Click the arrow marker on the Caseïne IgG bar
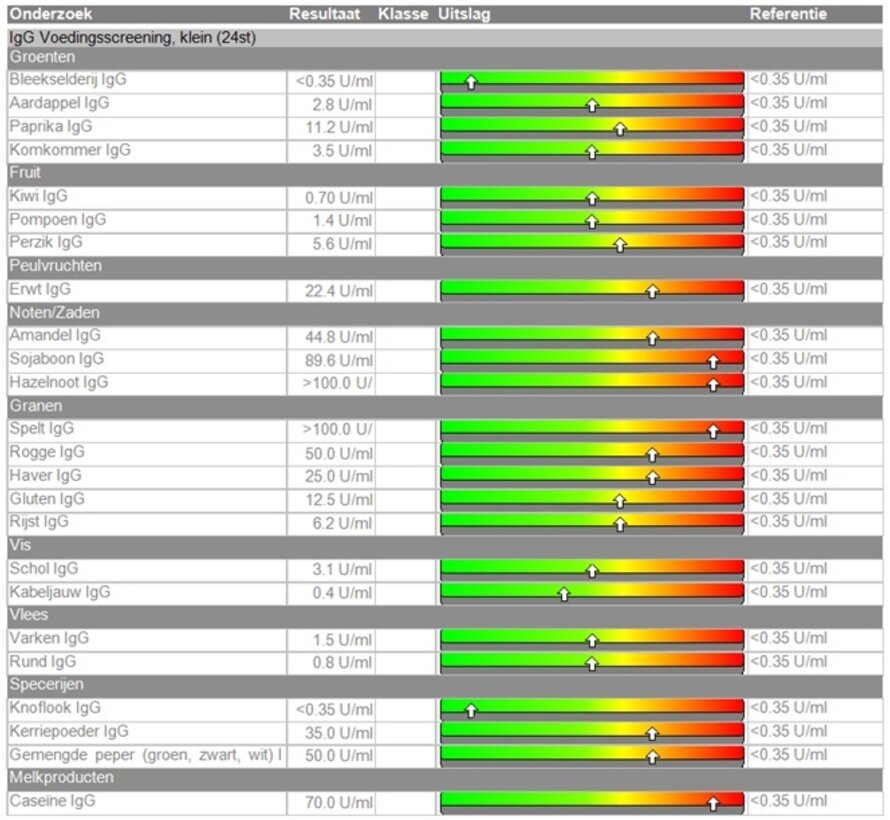The image size is (890, 820). coord(713,803)
